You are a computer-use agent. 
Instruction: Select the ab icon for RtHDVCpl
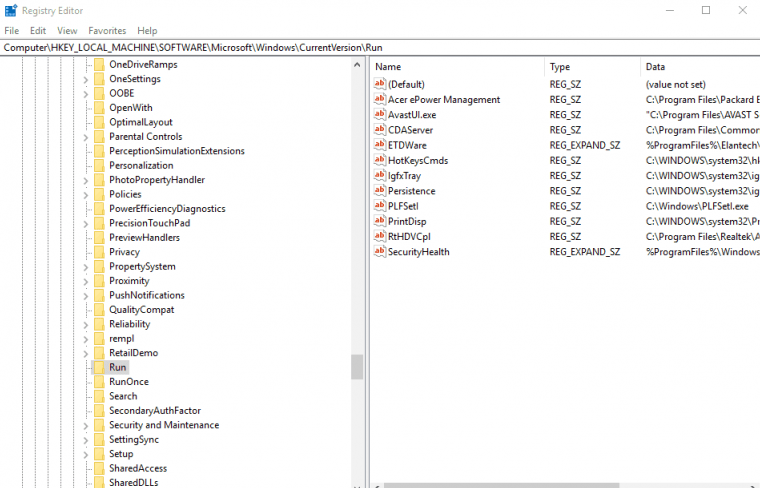[x=379, y=237]
